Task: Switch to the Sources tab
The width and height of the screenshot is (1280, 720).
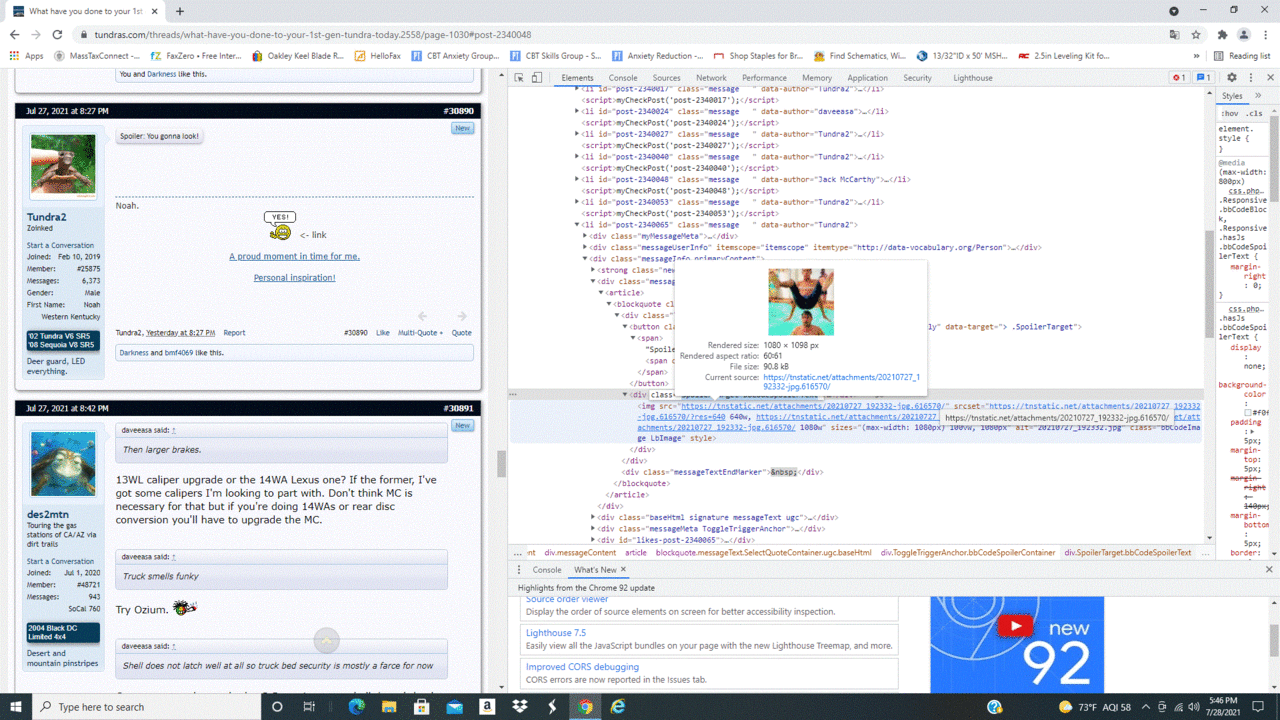Action: tap(666, 78)
